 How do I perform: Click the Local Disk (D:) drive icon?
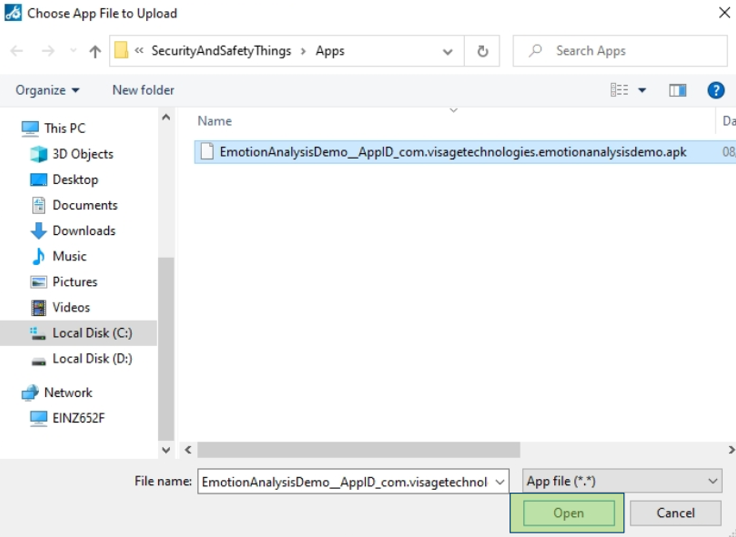click(x=38, y=361)
